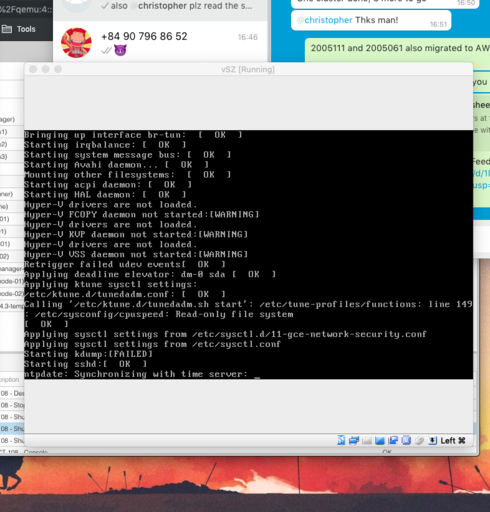Open the +84 90 796 86 52 chat
This screenshot has width=490, height=512.
coord(160,42)
